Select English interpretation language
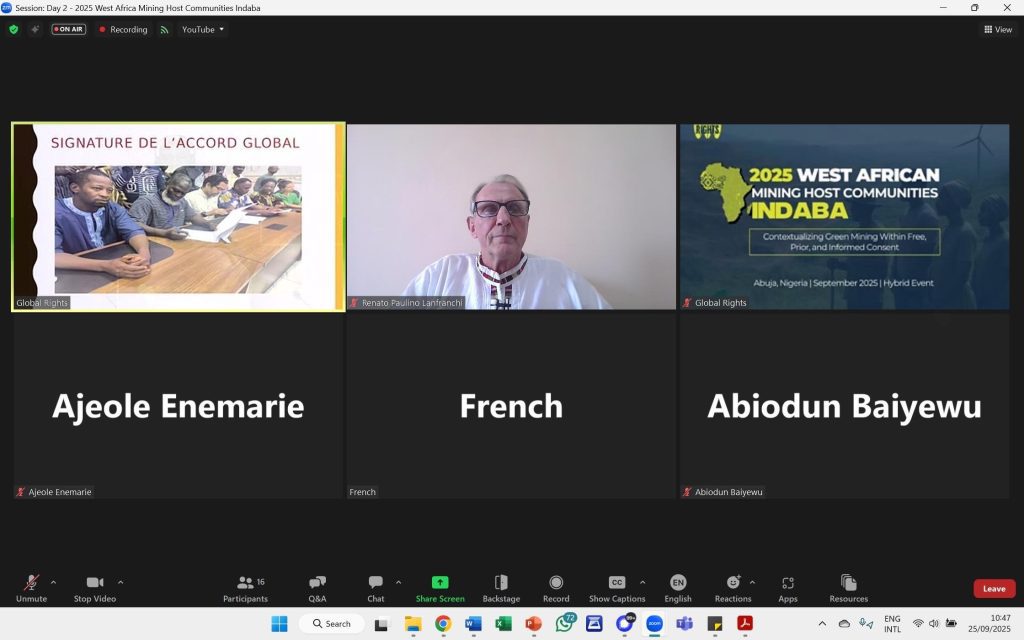1024x640 pixels. coord(678,588)
